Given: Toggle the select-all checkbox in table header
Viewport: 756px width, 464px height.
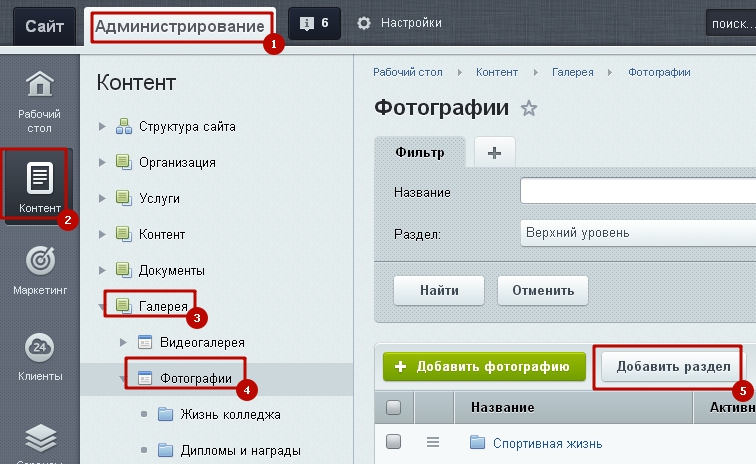Looking at the screenshot, I should [x=393, y=408].
